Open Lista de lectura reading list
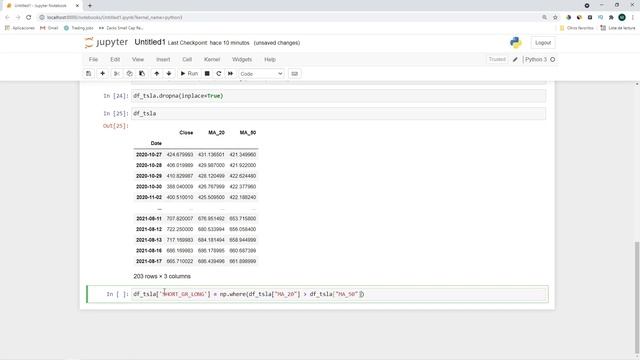Screen dimensions: 640x360 click(618, 28)
